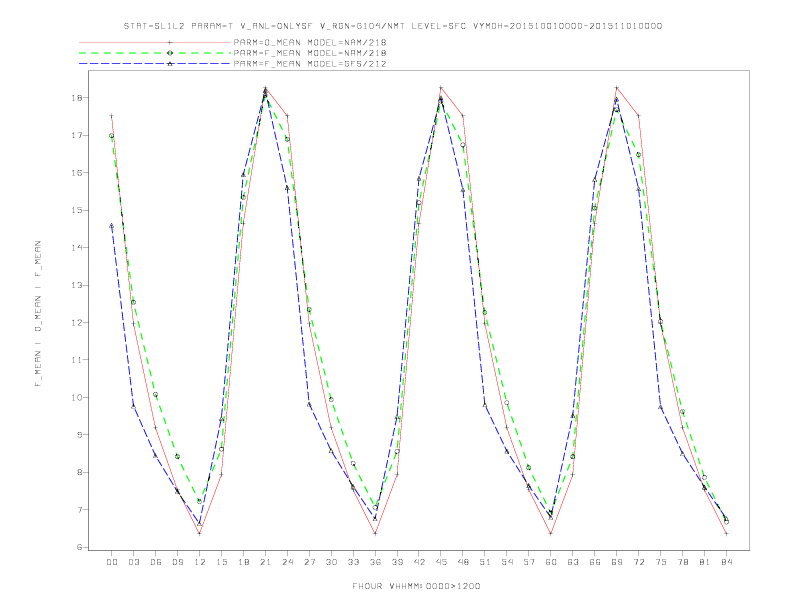Click the blue dashed legend line sample
Viewport: 792px width, 612px height.
[x=155, y=64]
